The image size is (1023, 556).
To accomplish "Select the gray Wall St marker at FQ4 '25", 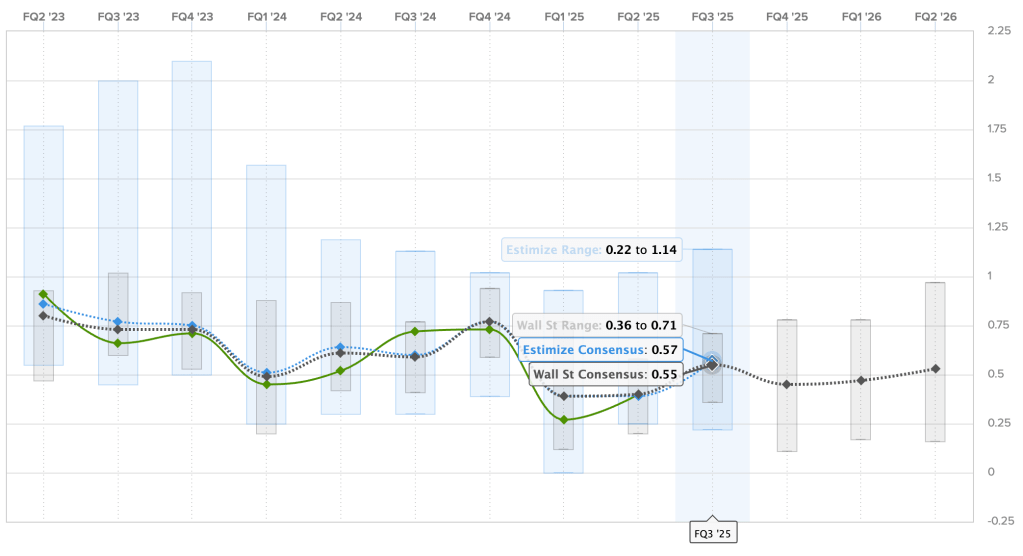I will 787,384.
